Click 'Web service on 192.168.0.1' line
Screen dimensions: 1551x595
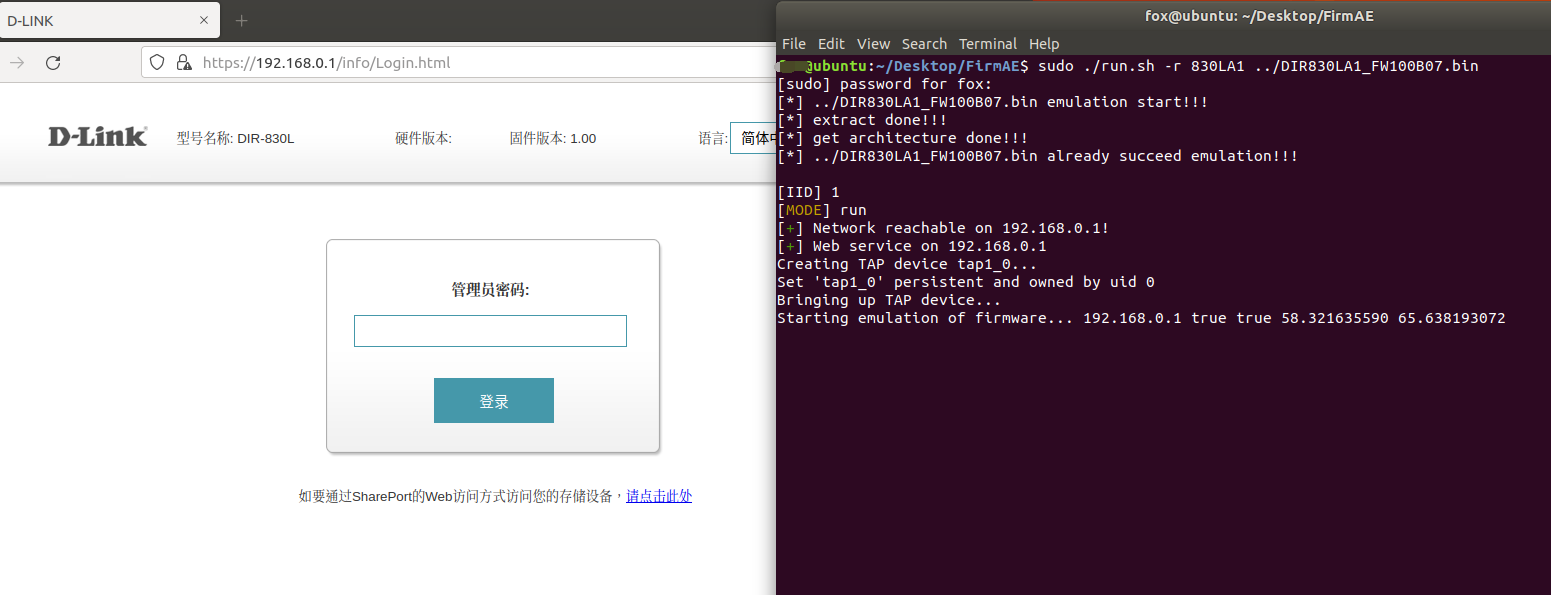pyautogui.click(x=912, y=246)
